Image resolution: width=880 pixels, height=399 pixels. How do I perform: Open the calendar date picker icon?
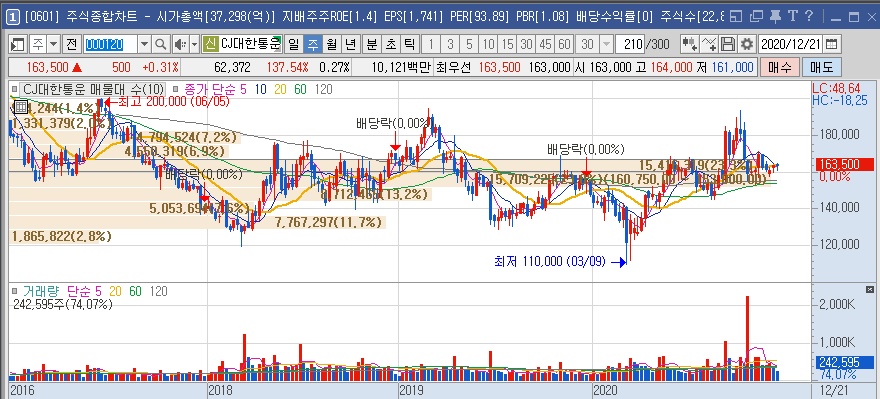[x=832, y=44]
